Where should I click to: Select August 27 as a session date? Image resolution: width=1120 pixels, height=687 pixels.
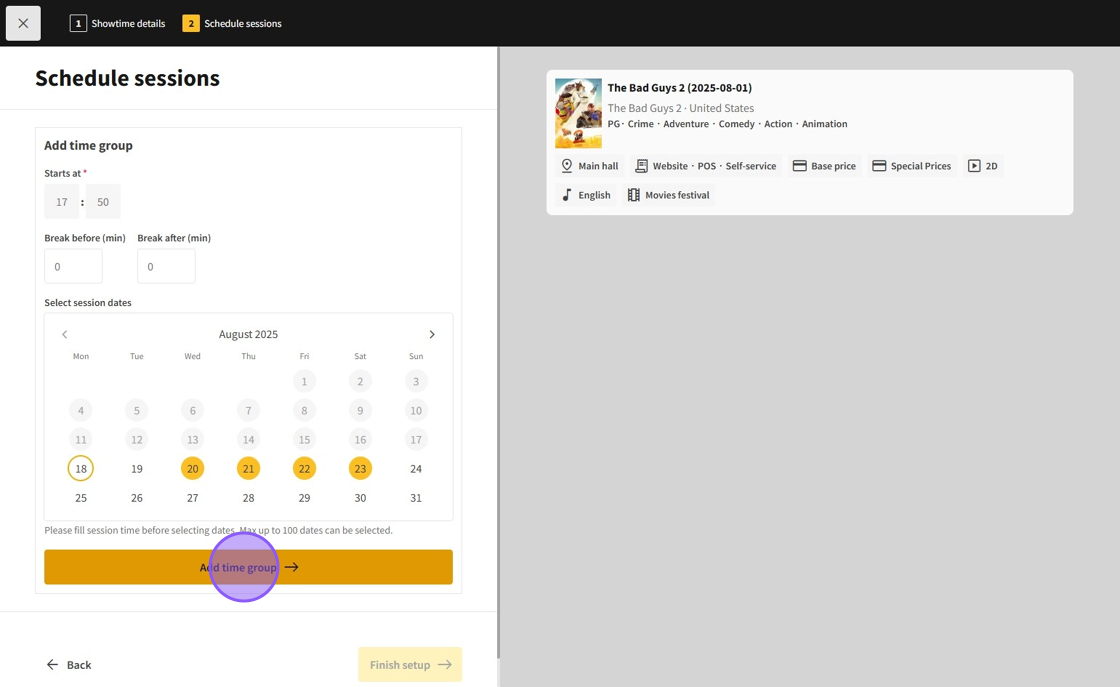click(x=193, y=497)
